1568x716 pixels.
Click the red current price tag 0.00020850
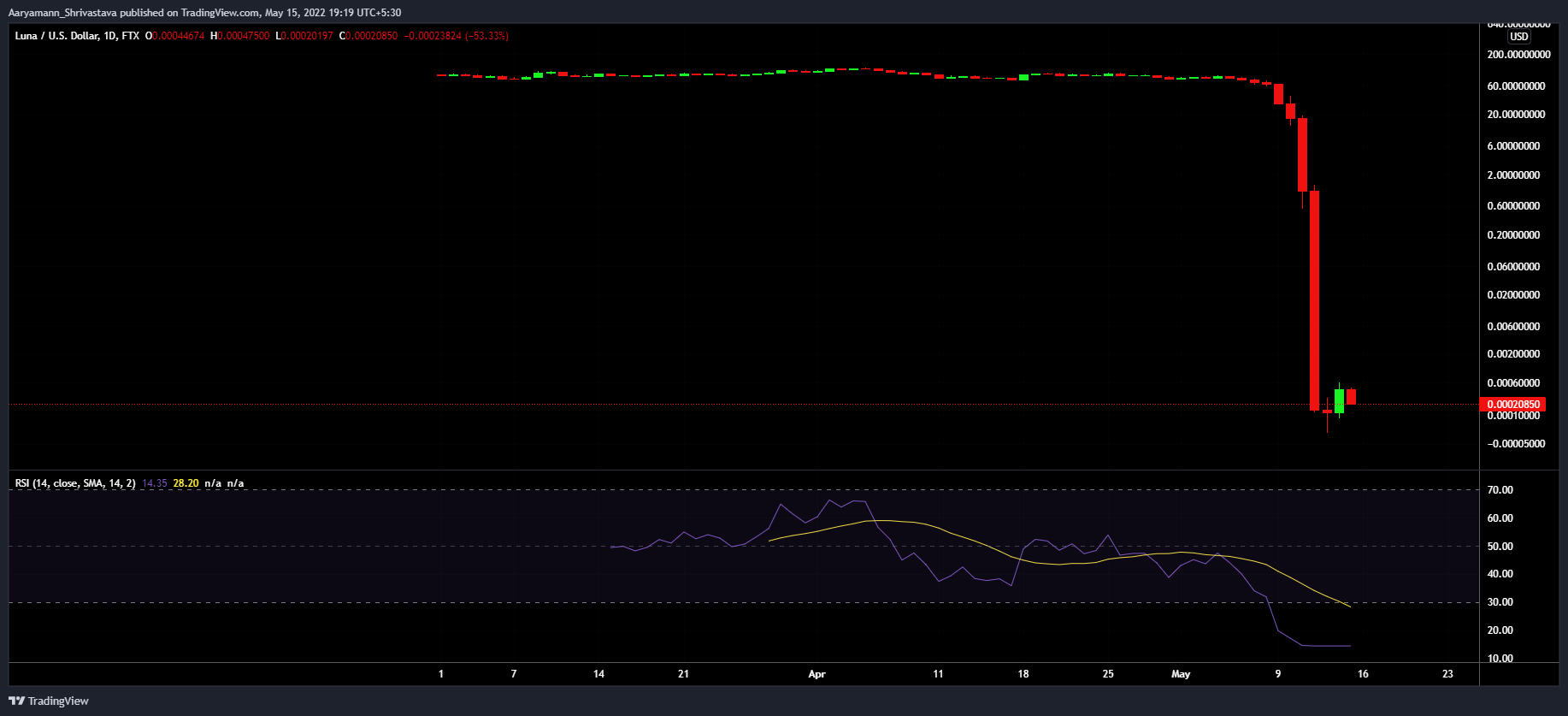point(1512,405)
